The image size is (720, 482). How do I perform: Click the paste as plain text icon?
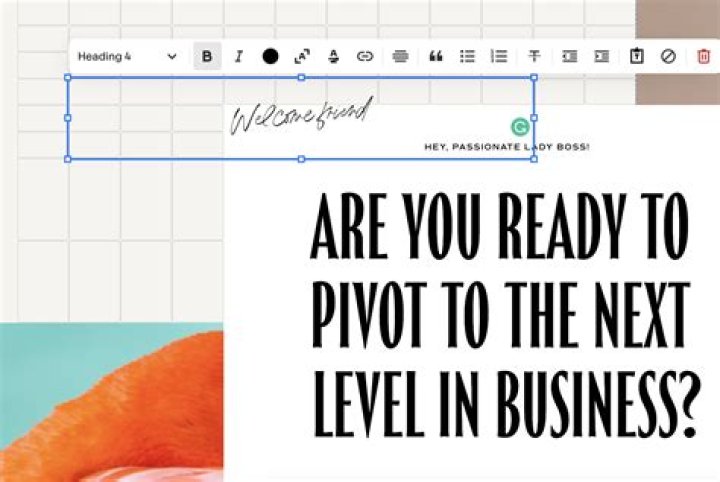click(x=636, y=57)
